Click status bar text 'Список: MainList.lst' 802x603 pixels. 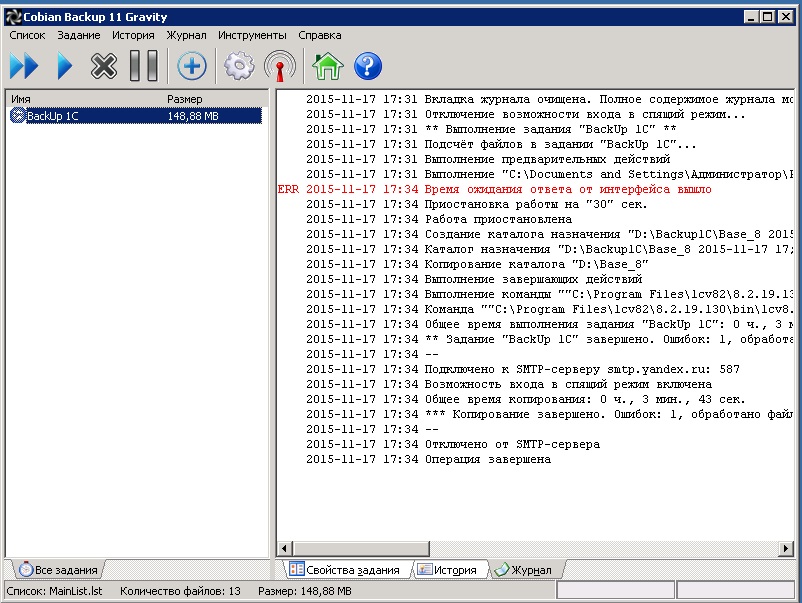click(x=54, y=591)
